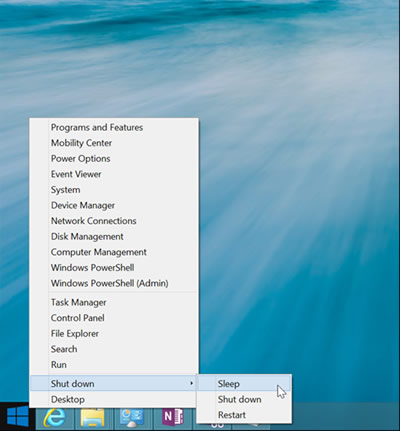Choose Network Connections

[114, 221]
